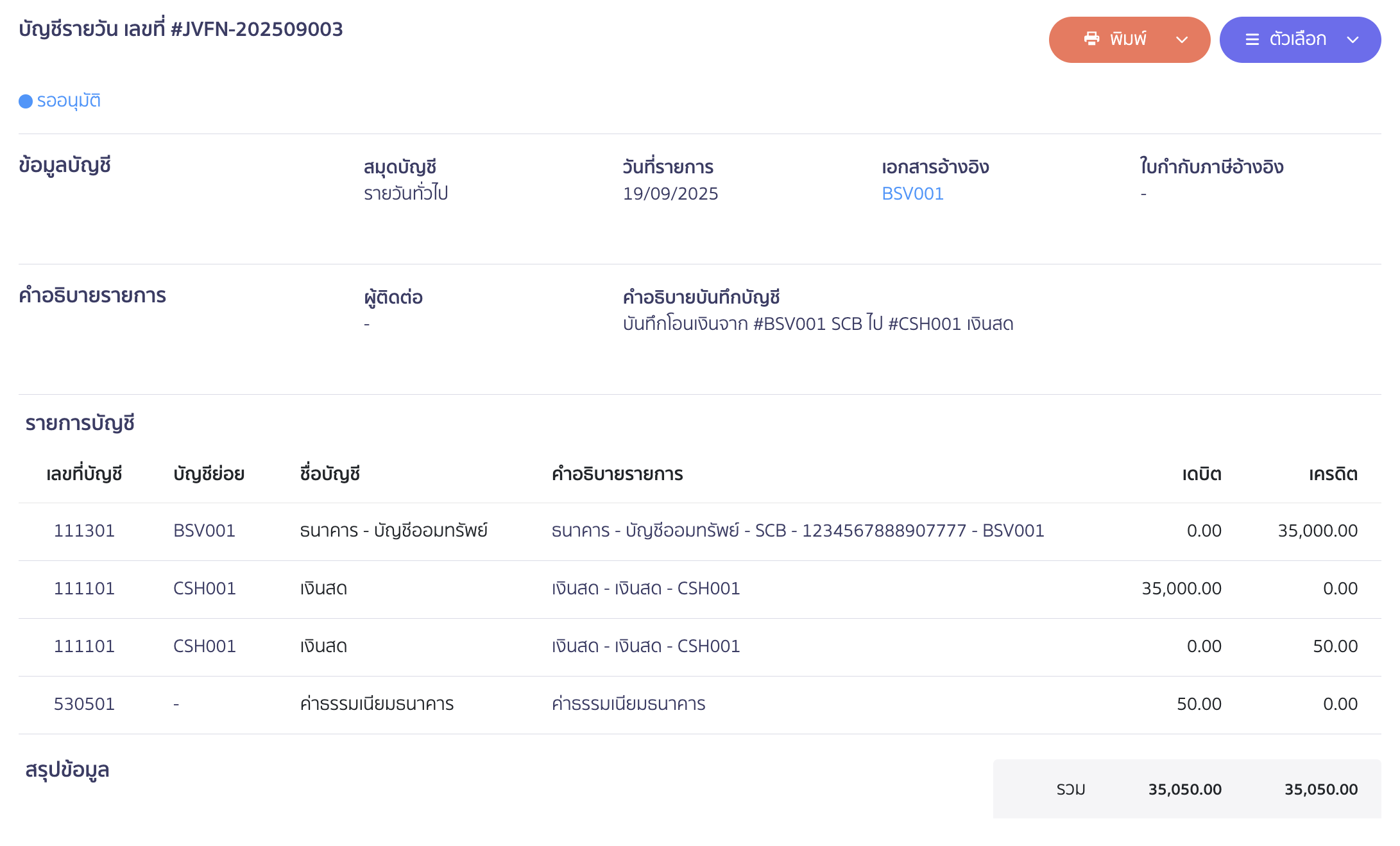Image resolution: width=1400 pixels, height=846 pixels.
Task: Click the รออนุมัติ status label
Action: click(69, 100)
